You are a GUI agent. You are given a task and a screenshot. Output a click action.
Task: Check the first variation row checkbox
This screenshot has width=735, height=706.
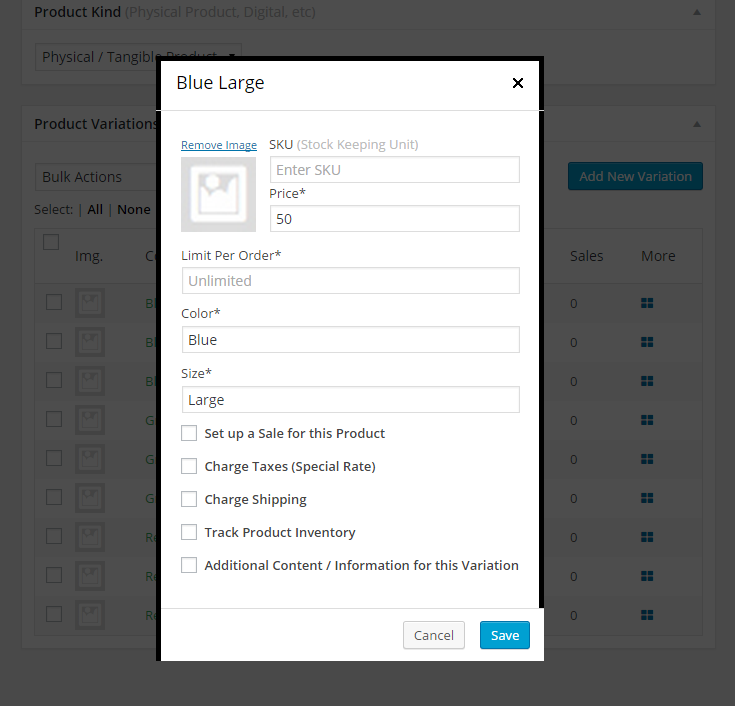(x=54, y=302)
